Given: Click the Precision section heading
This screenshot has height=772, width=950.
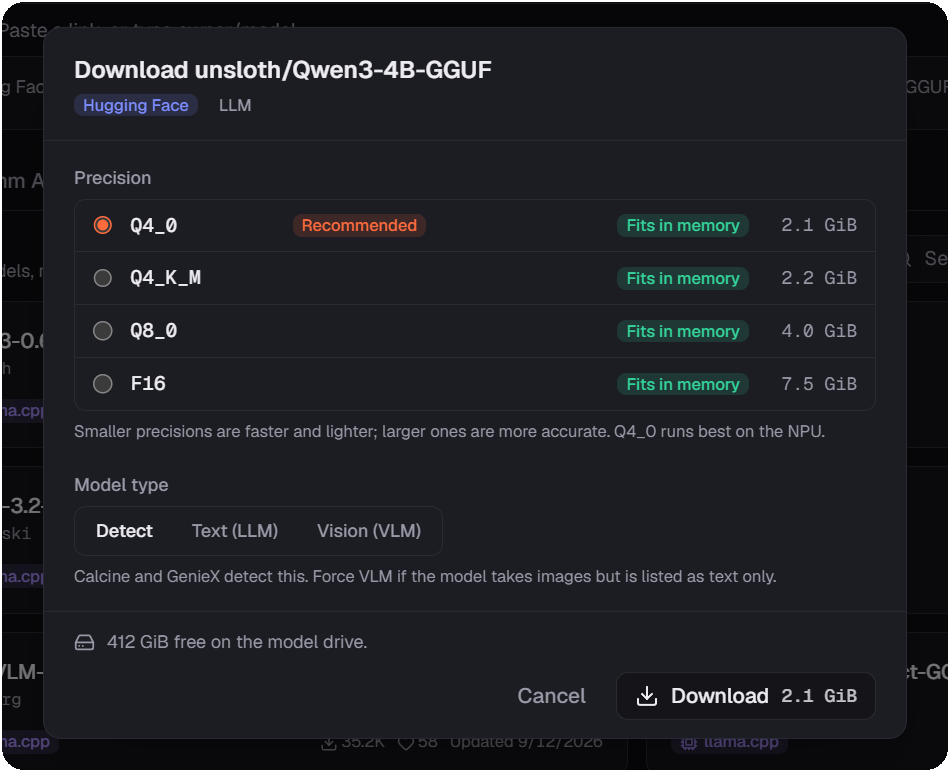Looking at the screenshot, I should point(113,178).
